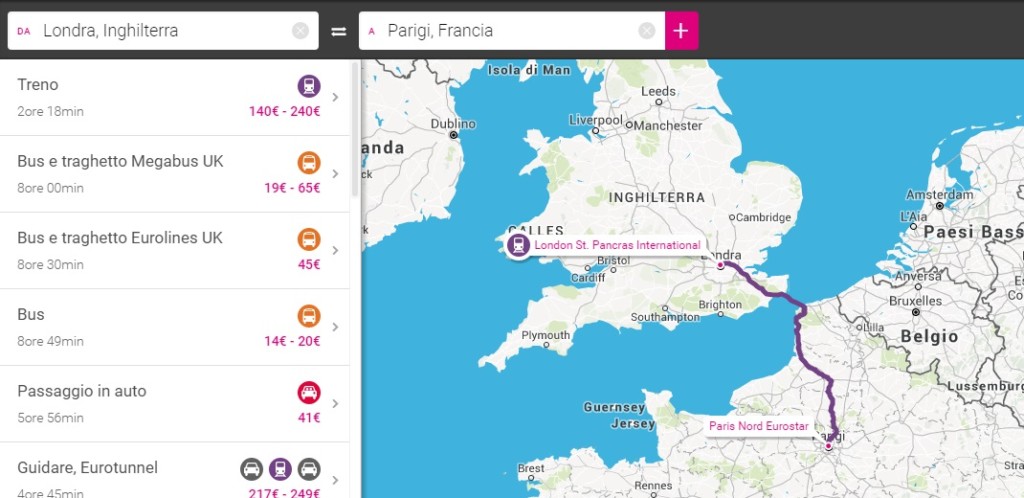Click the purple train icon in Treno row
The height and width of the screenshot is (498, 1024).
point(309,86)
